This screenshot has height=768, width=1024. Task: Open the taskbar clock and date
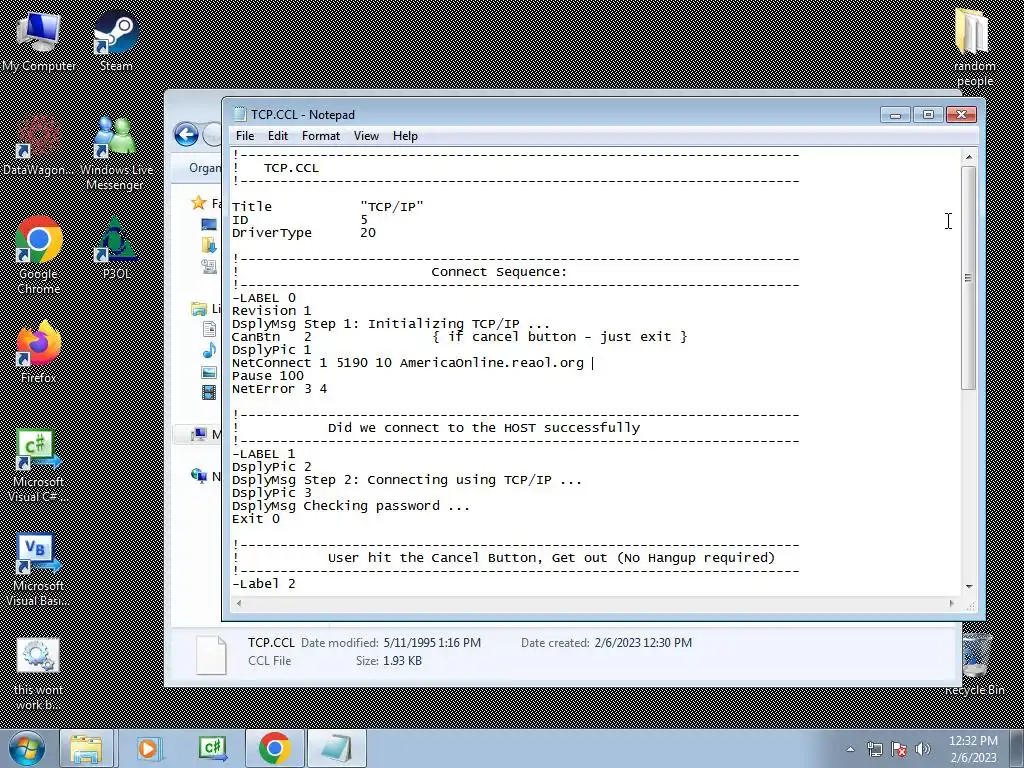click(x=973, y=749)
